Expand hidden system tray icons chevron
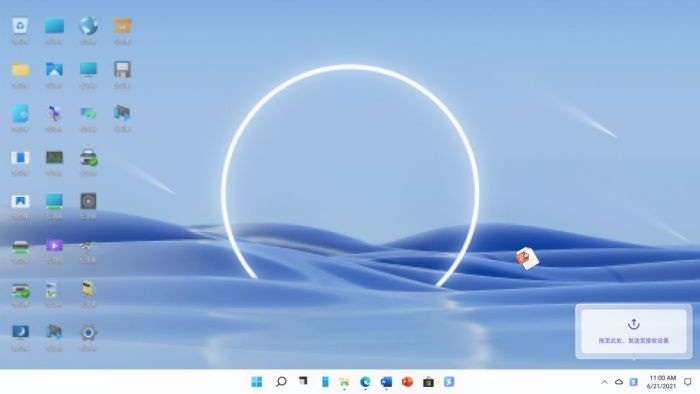The height and width of the screenshot is (394, 700). (604, 382)
